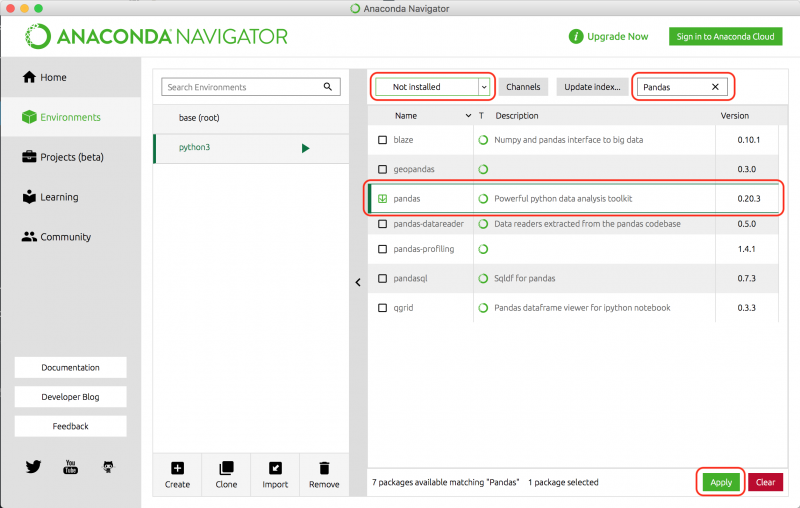The height and width of the screenshot is (508, 800).
Task: Click the Remove trash icon
Action: click(324, 468)
